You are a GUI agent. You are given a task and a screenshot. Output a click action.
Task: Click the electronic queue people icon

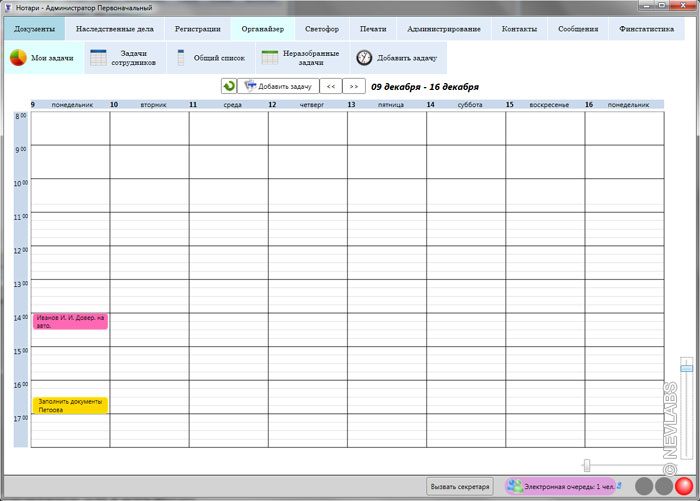point(514,486)
